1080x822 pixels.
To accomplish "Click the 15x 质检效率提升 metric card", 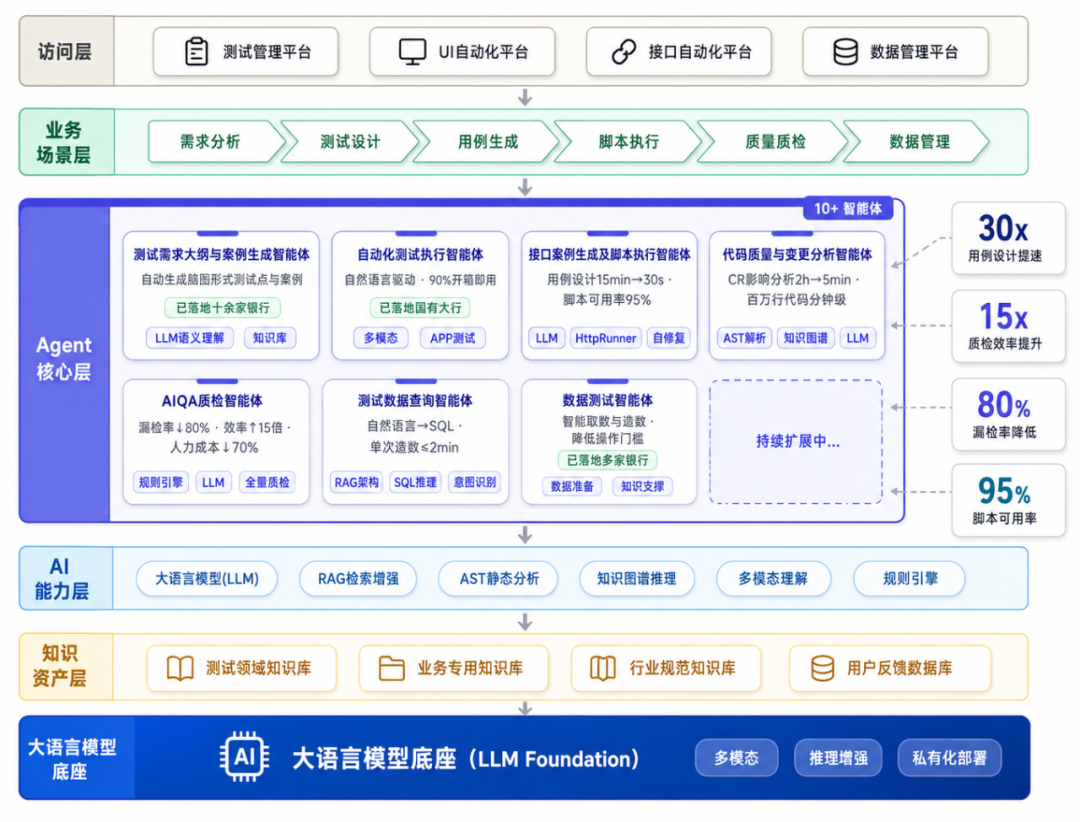I will (x=1008, y=327).
